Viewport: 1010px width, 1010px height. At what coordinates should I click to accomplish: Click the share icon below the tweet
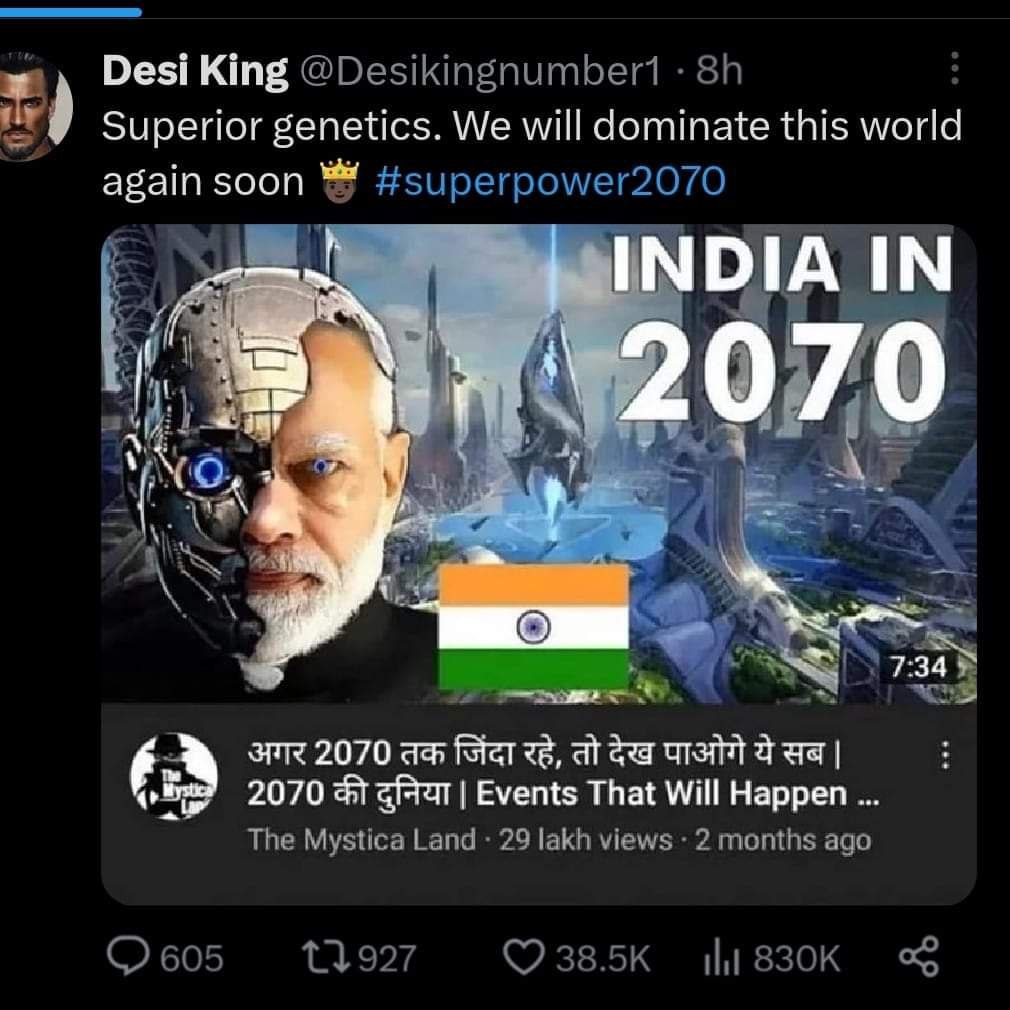coord(919,957)
